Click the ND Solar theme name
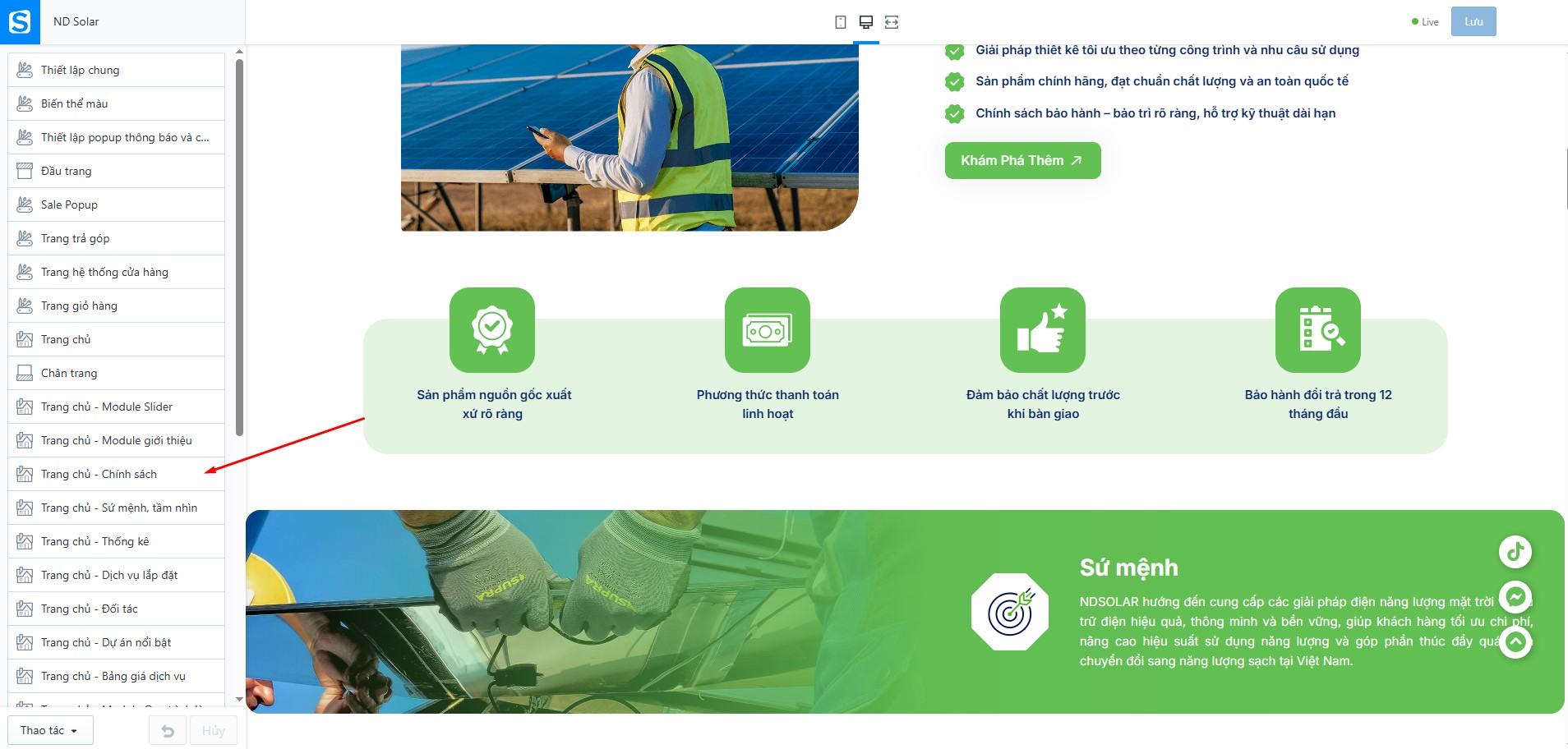 click(76, 21)
